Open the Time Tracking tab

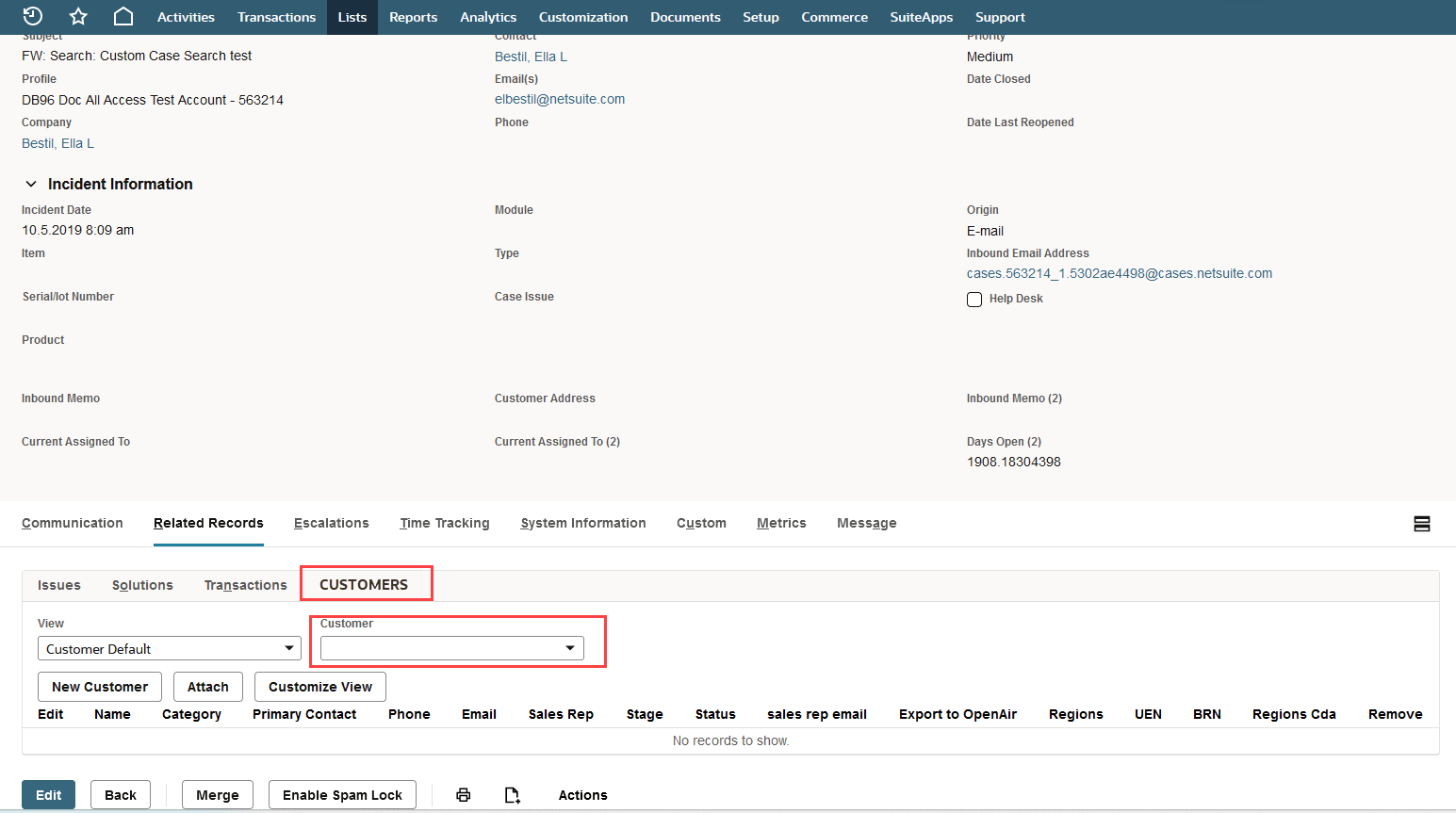(445, 523)
